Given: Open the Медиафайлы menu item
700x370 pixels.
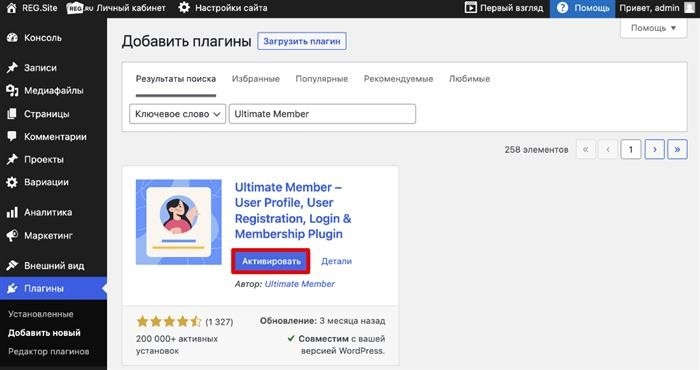Looking at the screenshot, I should pyautogui.click(x=54, y=91).
